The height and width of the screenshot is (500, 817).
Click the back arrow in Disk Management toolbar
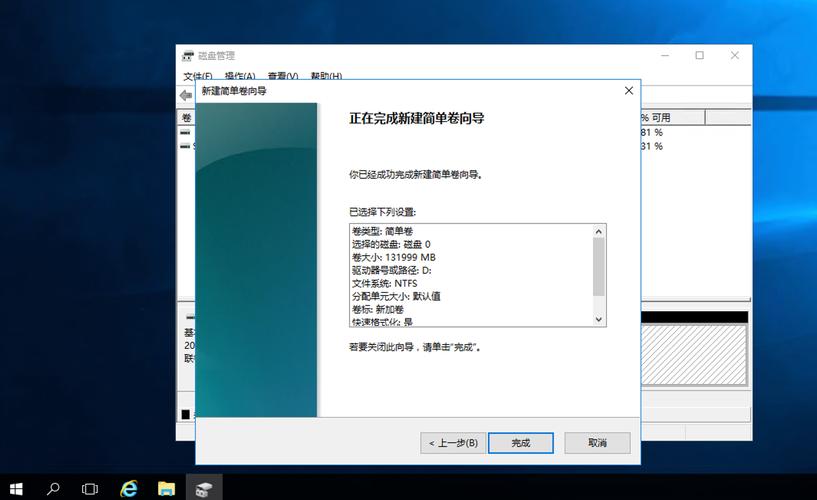click(x=186, y=95)
